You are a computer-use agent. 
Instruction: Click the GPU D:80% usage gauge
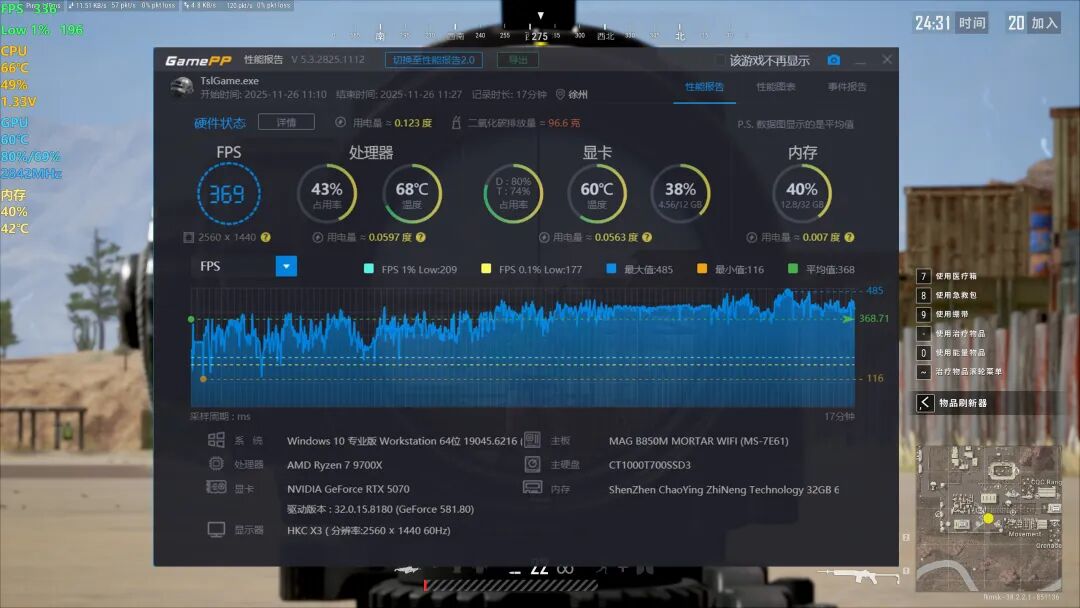point(513,193)
